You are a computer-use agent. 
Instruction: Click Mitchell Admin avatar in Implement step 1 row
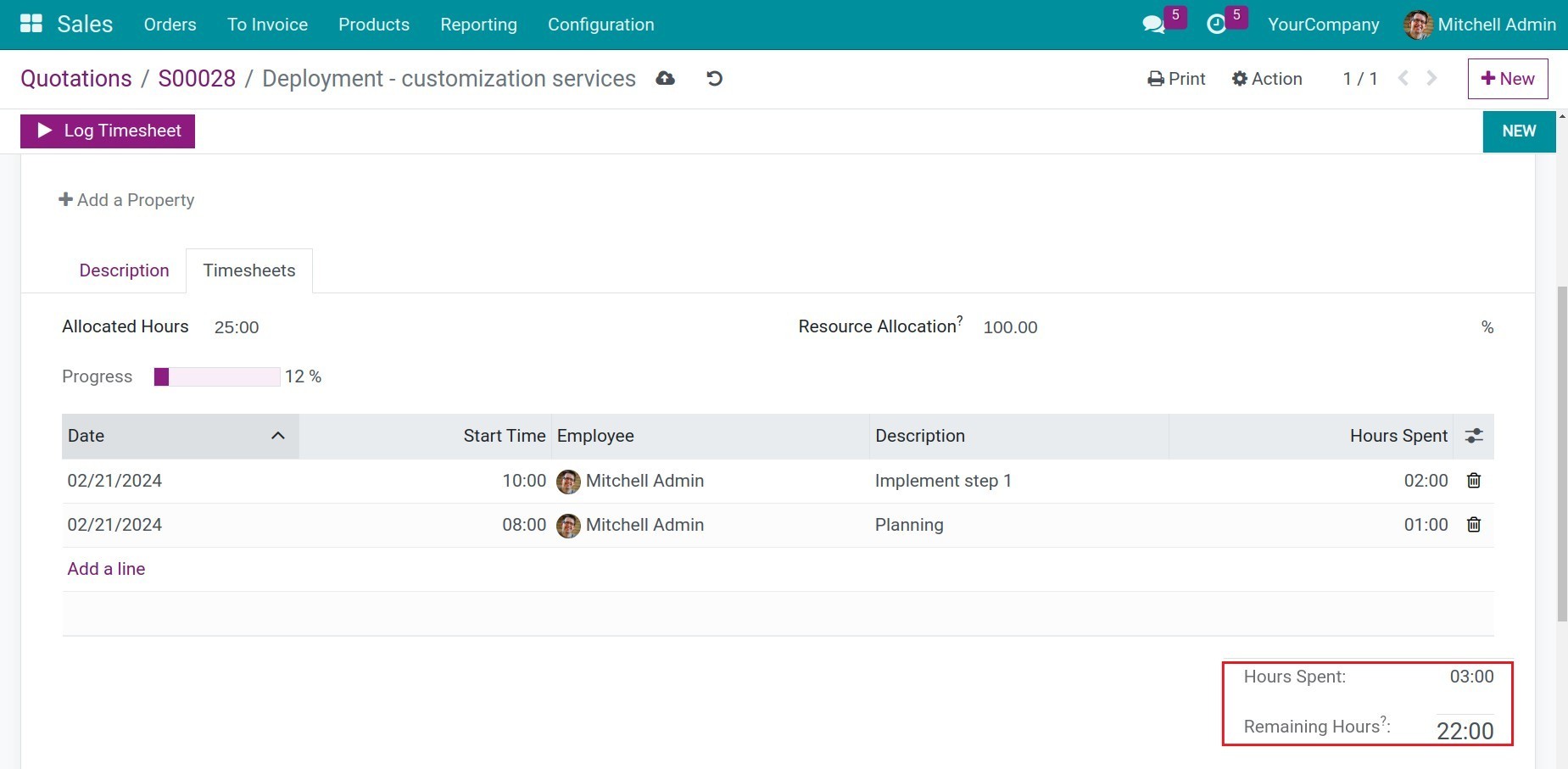point(568,482)
